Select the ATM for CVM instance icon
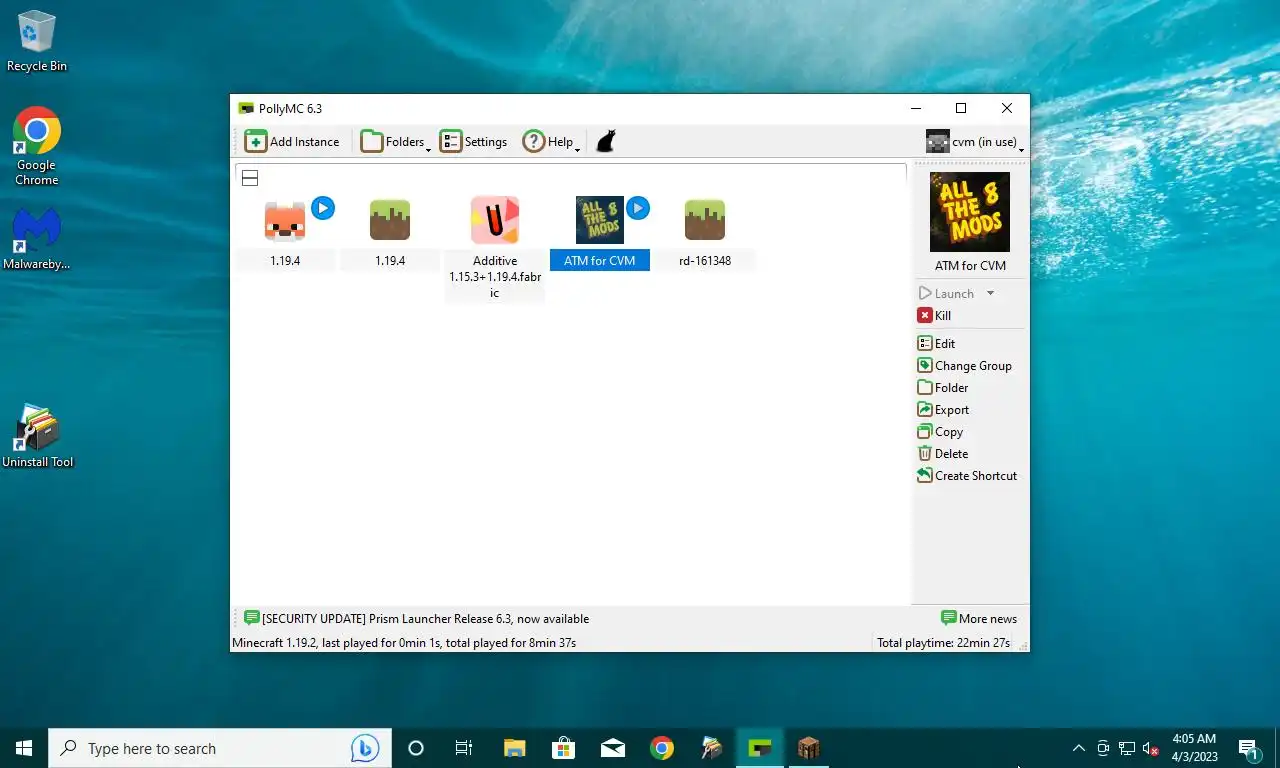 click(x=600, y=220)
